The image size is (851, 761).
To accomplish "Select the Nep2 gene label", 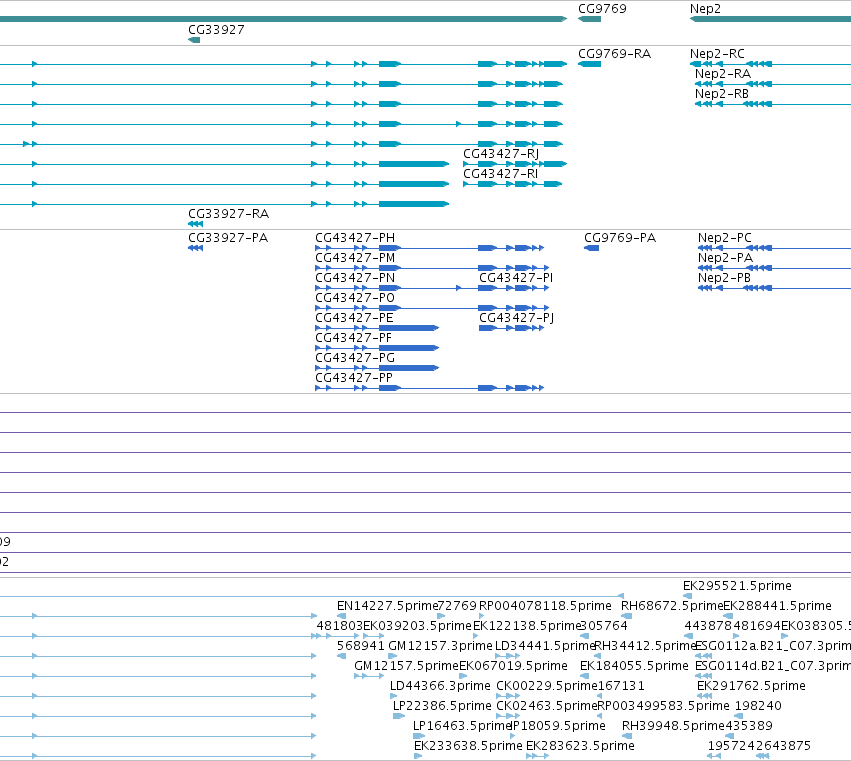I will click(705, 9).
